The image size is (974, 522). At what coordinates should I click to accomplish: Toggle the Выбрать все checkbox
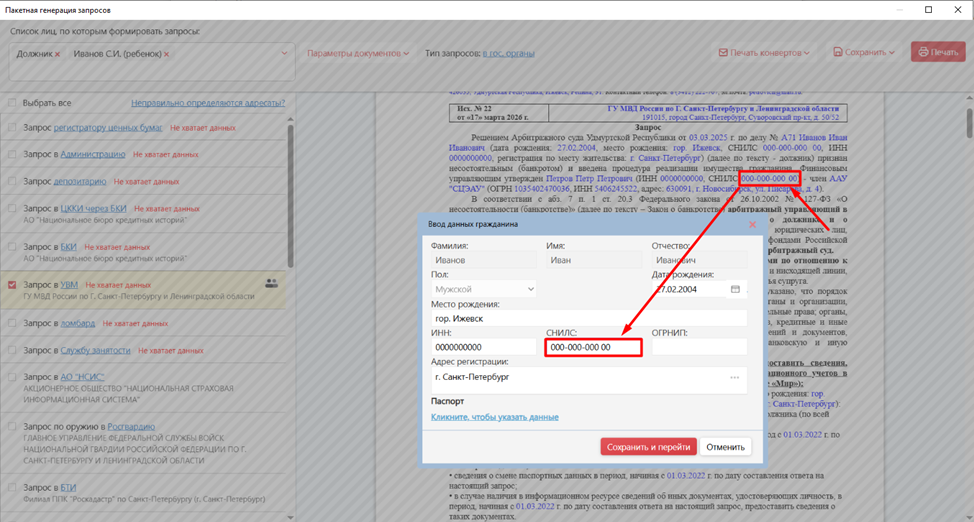12,103
